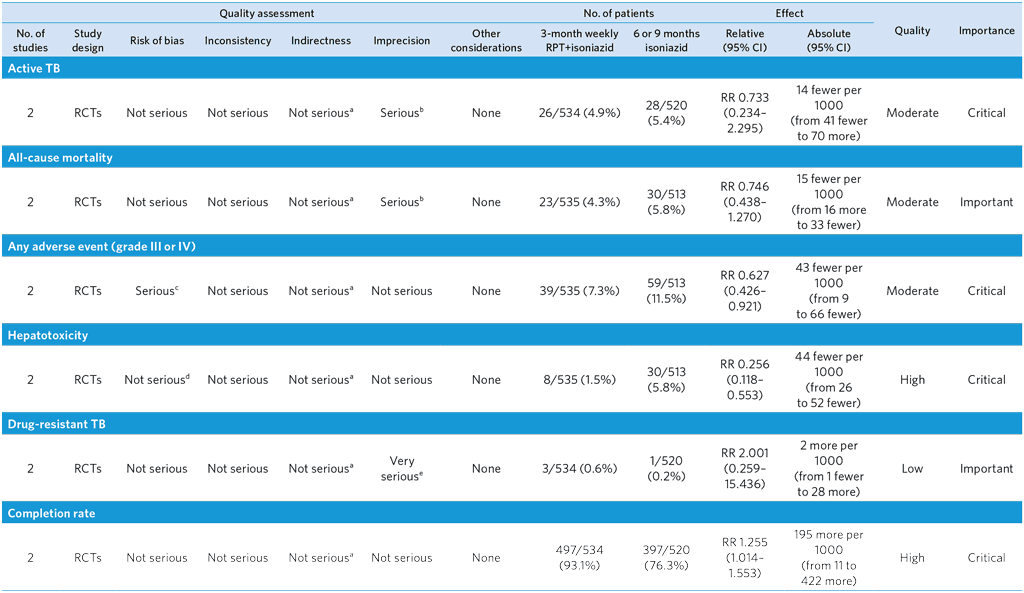Click the Risk of bias column header
The image size is (1024, 593).
tap(157, 41)
